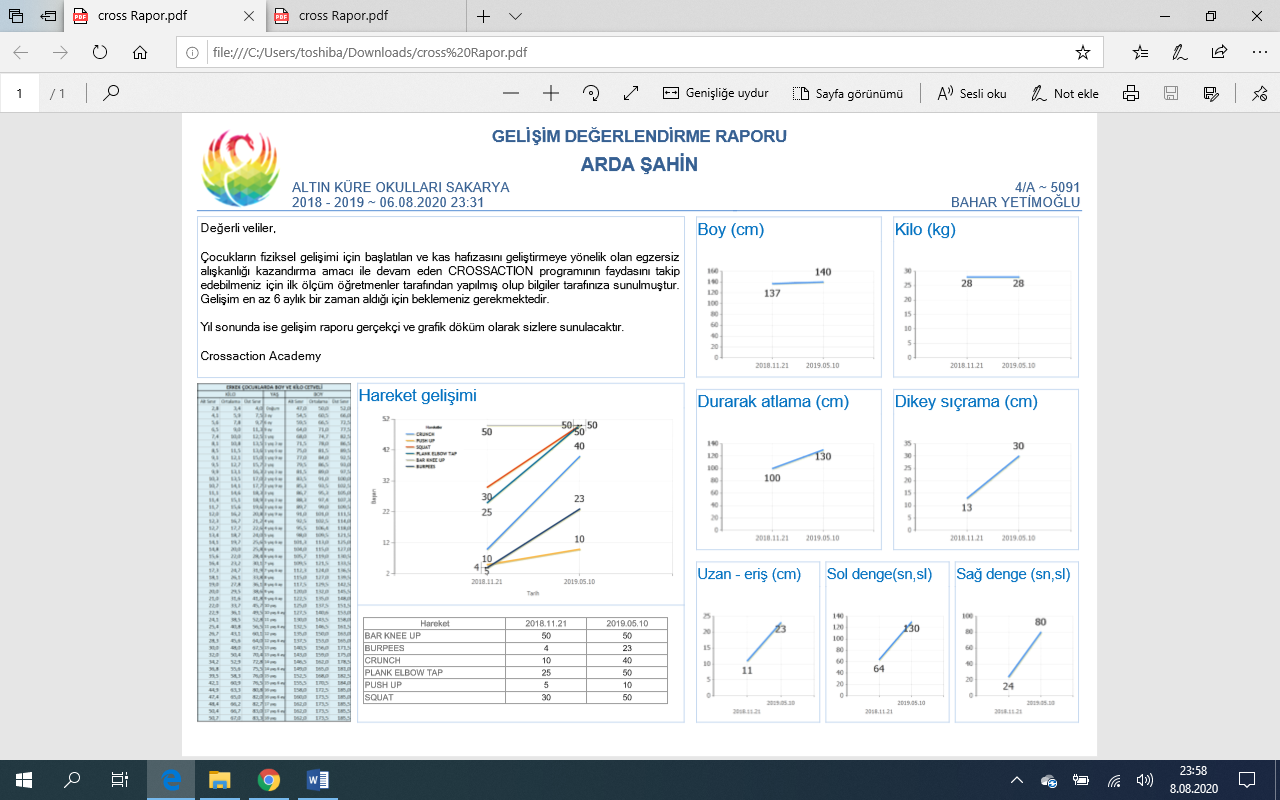Viewport: 1280px width, 800px height.
Task: Click Sağ denge (sn,sl) heading
Action: coord(1014,574)
